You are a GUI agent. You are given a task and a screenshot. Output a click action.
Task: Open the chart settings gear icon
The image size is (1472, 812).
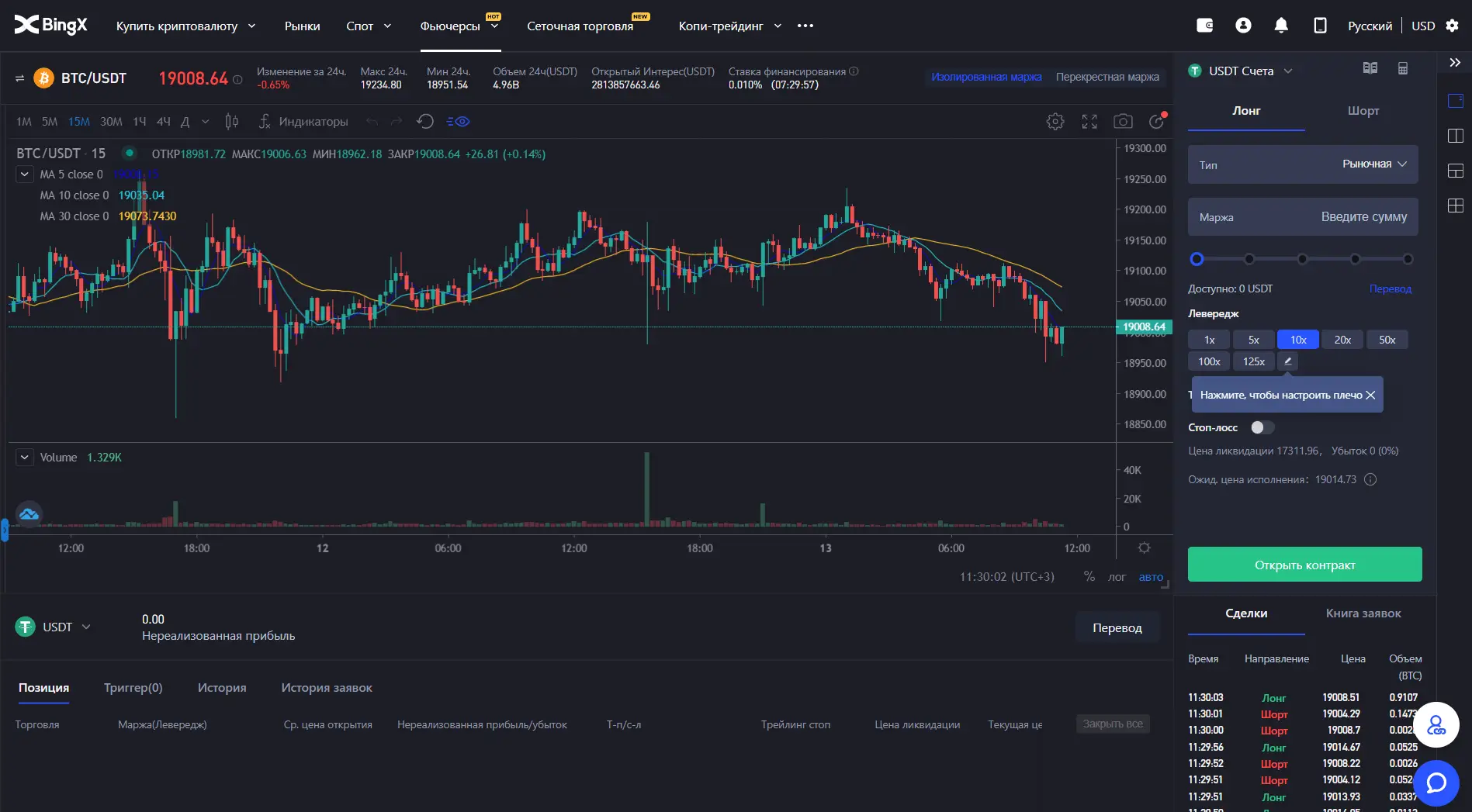[1055, 122]
